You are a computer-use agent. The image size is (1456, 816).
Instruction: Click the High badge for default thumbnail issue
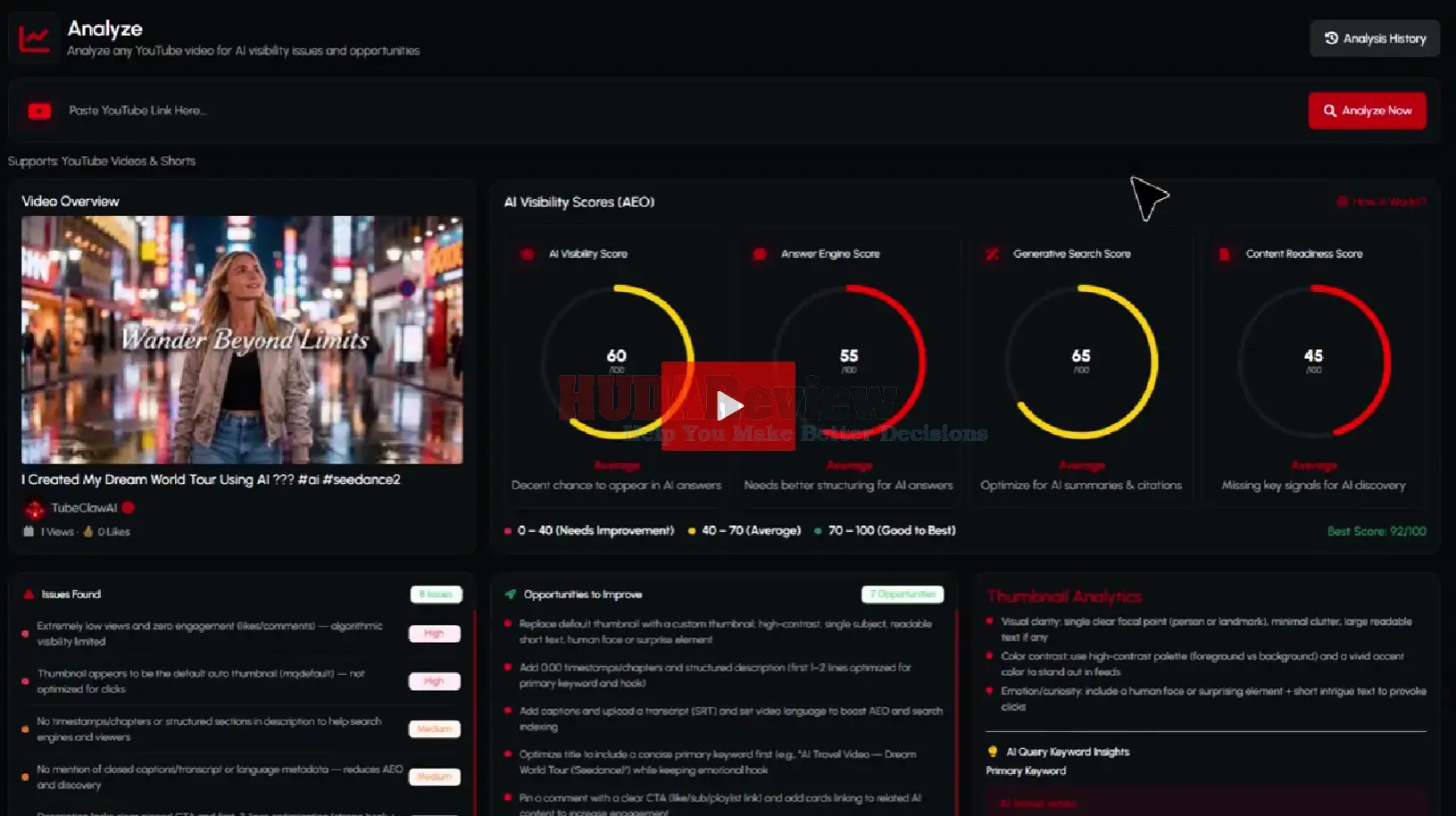(x=435, y=681)
